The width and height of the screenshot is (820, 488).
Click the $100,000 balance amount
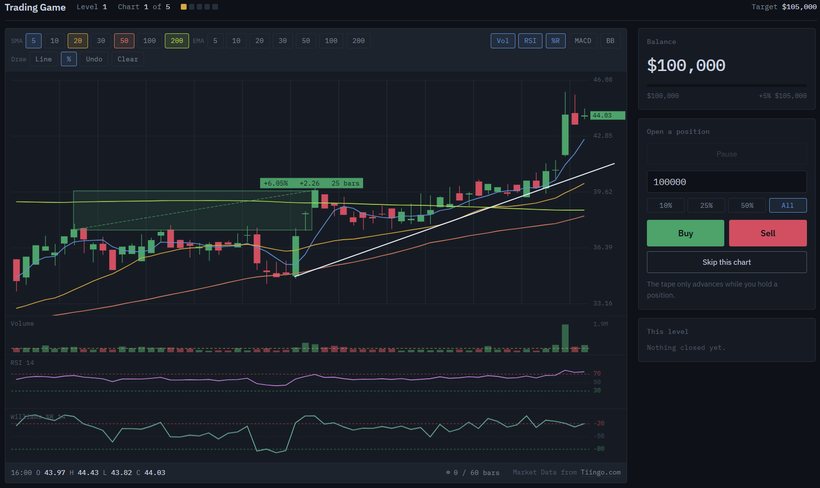click(x=686, y=66)
